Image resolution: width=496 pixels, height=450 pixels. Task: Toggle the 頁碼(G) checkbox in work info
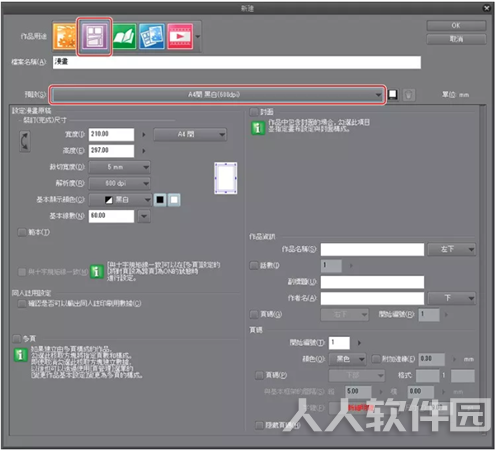click(254, 314)
